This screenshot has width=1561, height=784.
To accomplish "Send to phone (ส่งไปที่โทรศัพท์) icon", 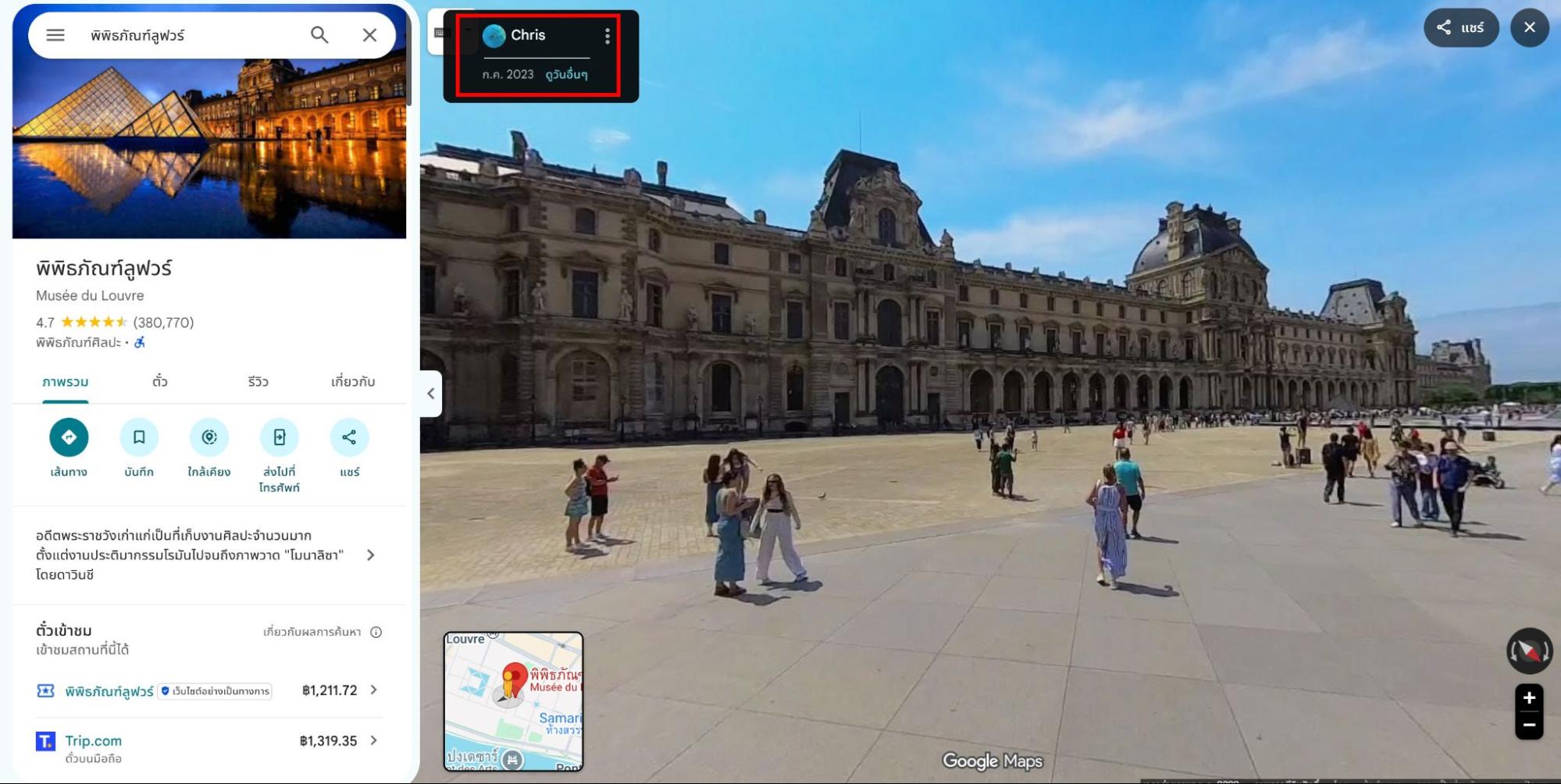I will (x=280, y=437).
